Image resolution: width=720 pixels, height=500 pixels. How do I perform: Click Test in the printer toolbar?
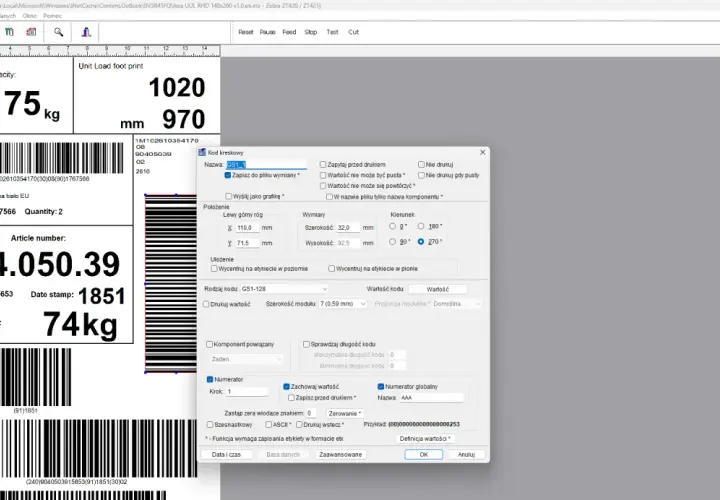332,32
